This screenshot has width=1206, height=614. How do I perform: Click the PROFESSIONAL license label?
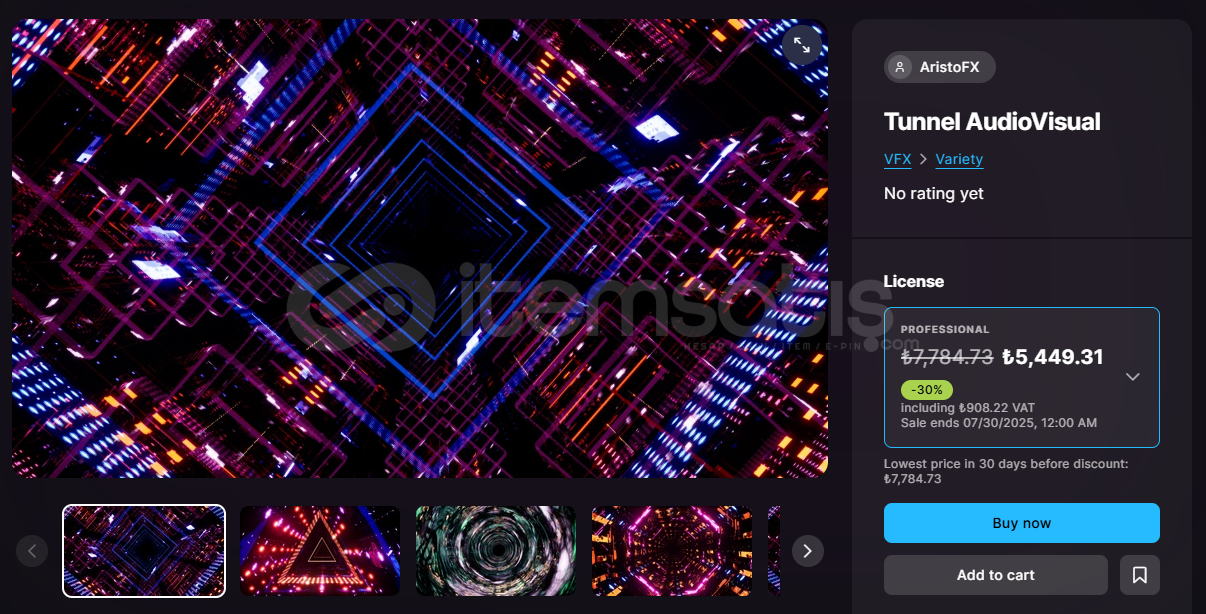point(945,329)
